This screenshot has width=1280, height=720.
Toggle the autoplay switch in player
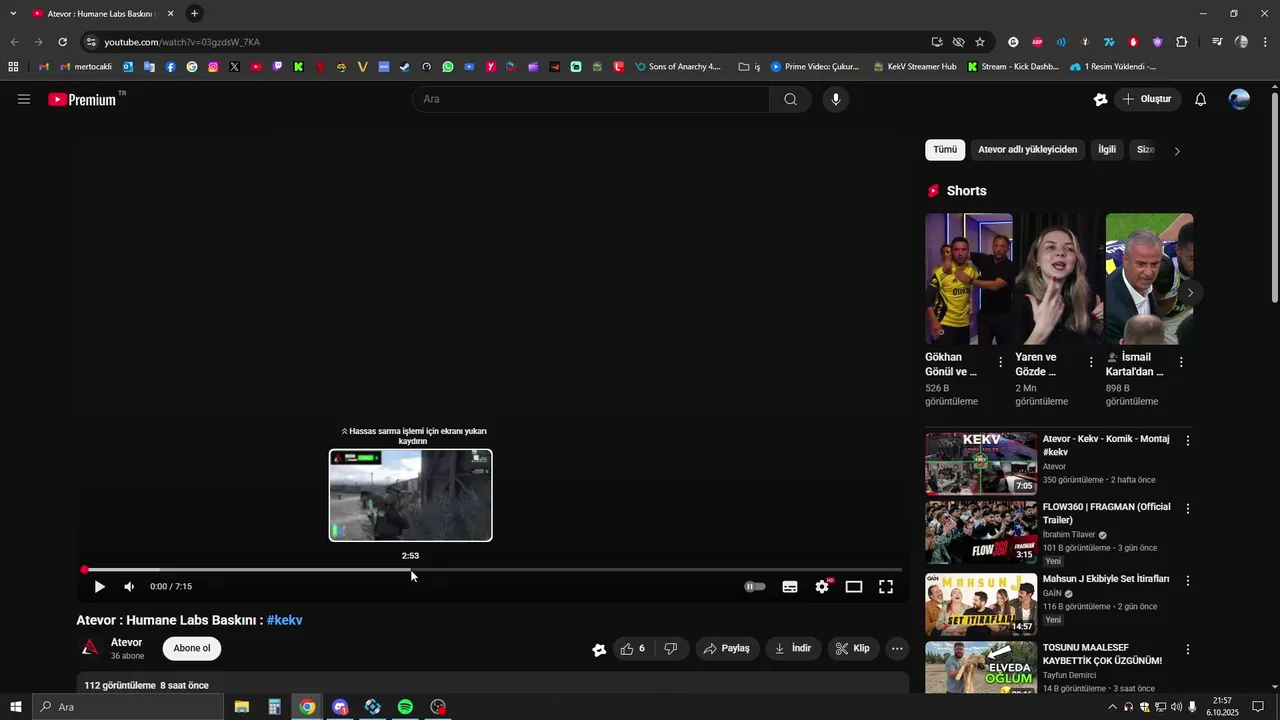click(755, 587)
